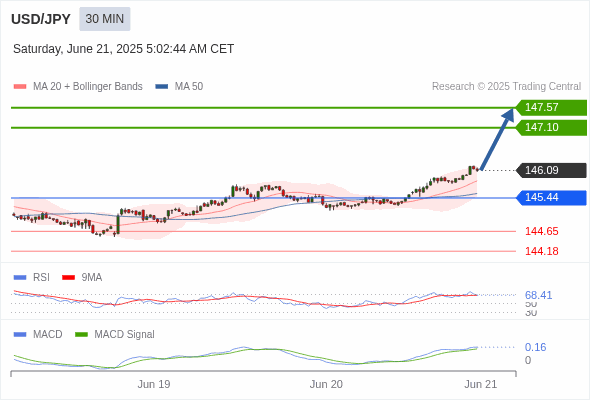
Task: Click the MA 20 + Bollinger Bands legend swatch
Action: (x=20, y=87)
